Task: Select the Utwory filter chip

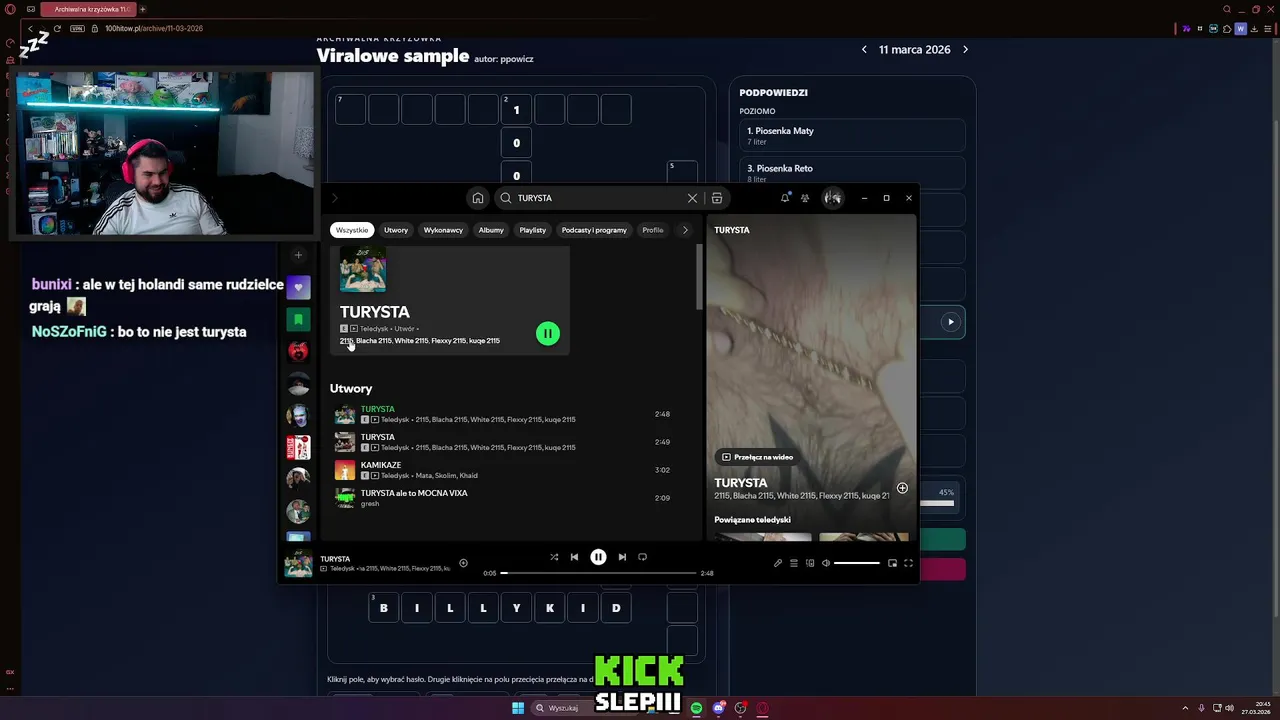Action: (396, 230)
